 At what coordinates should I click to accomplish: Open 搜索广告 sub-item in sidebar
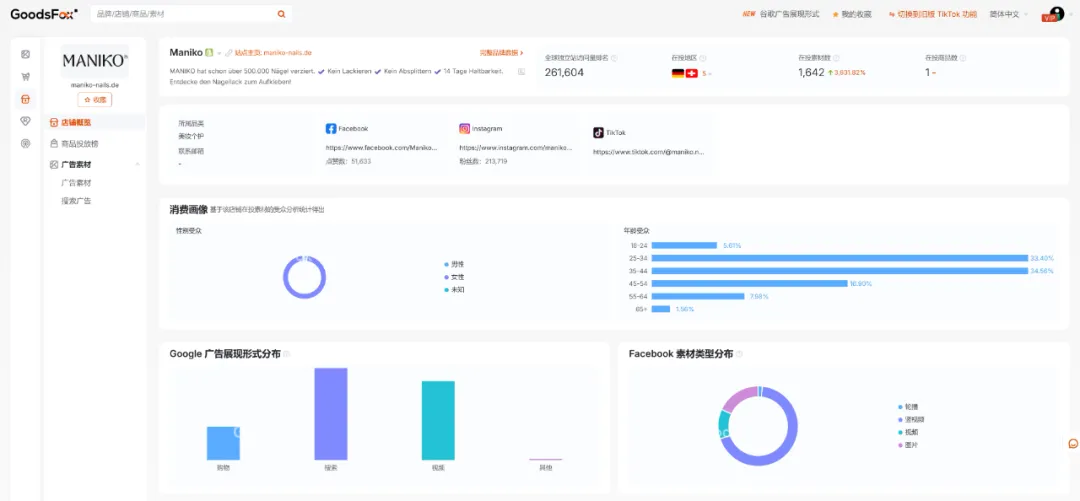pos(76,201)
